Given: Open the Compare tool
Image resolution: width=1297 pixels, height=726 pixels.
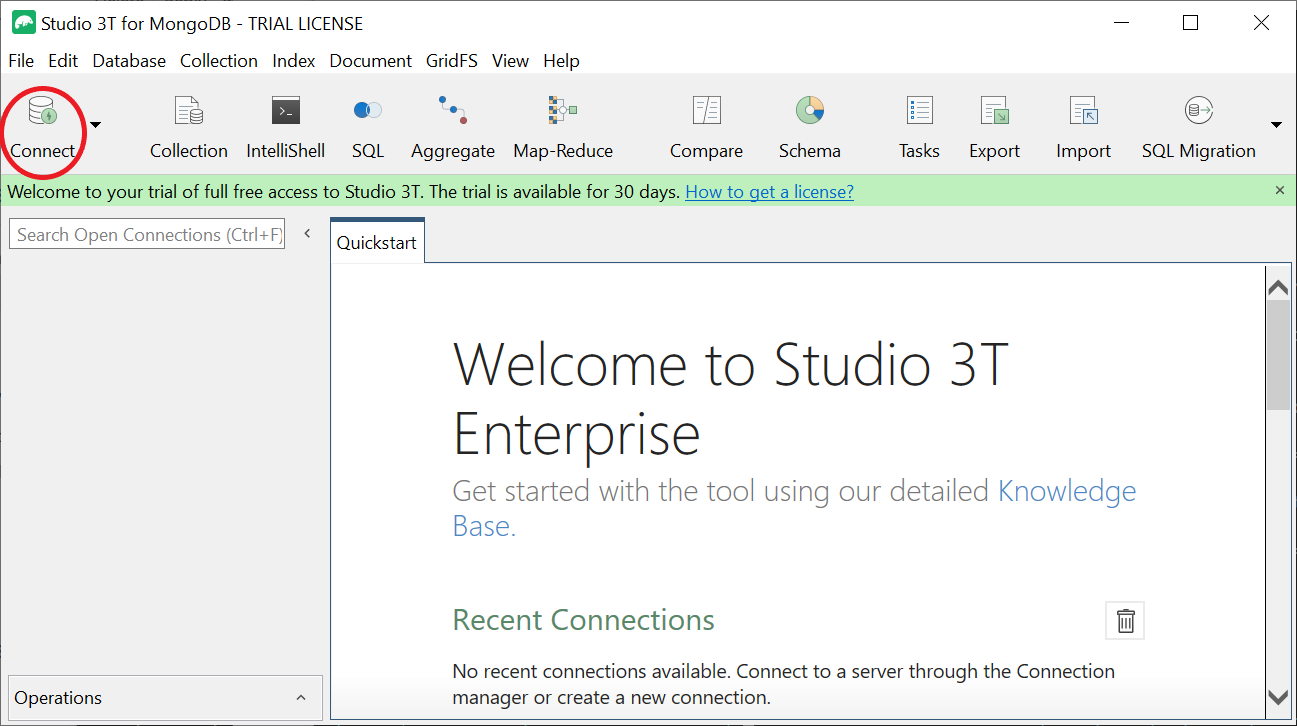Looking at the screenshot, I should click(705, 124).
